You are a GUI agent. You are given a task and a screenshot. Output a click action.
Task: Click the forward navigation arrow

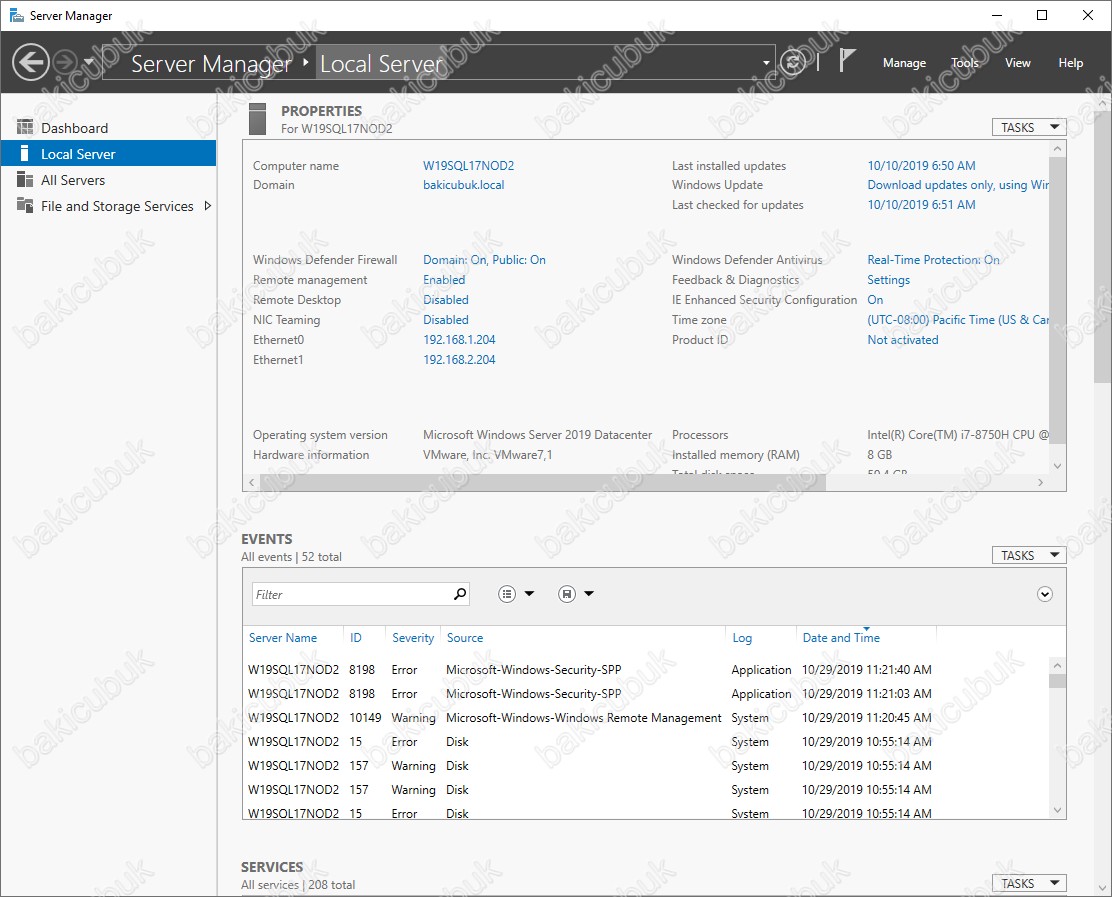65,62
